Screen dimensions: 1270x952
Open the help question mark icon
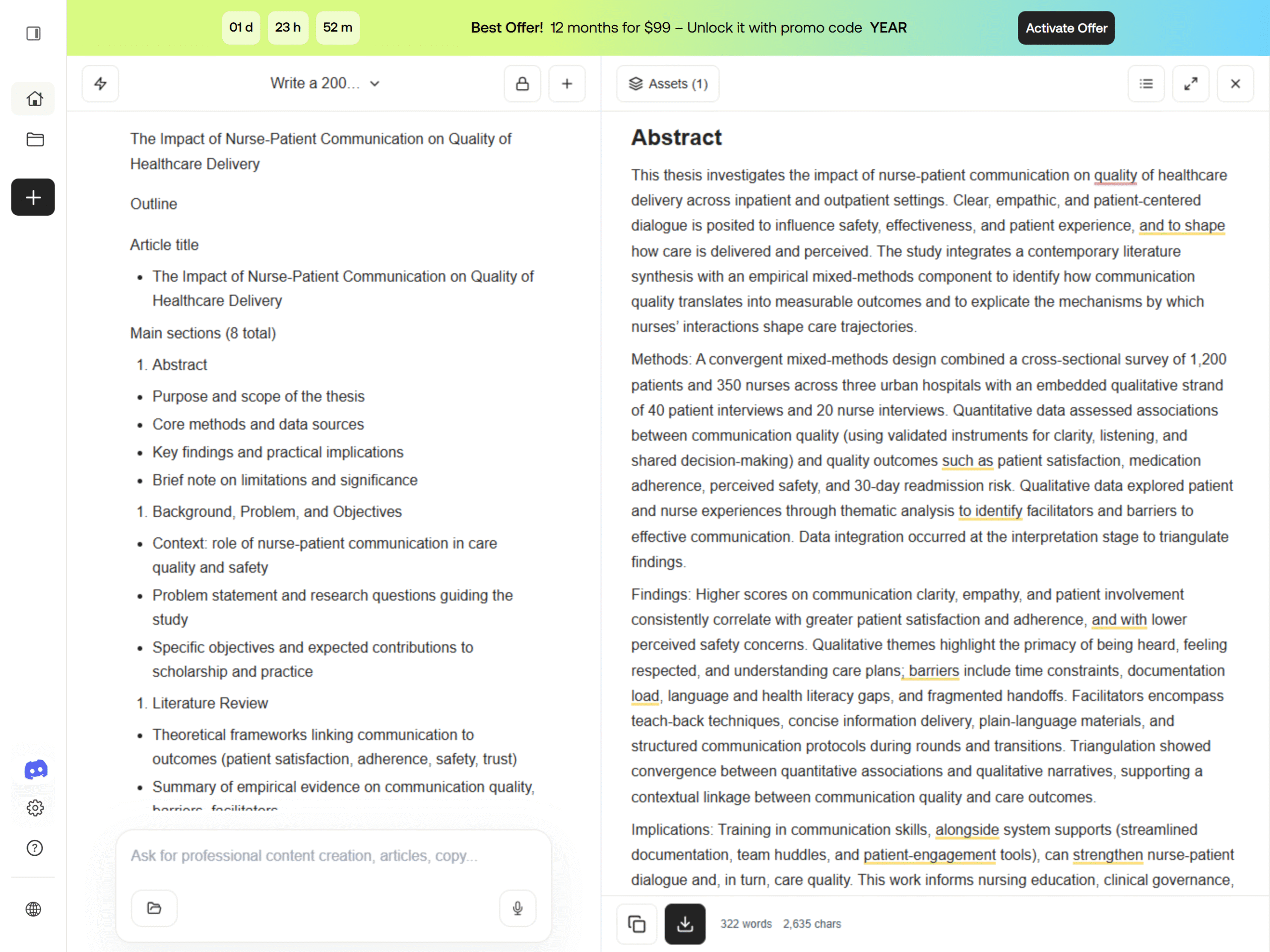pos(34,847)
